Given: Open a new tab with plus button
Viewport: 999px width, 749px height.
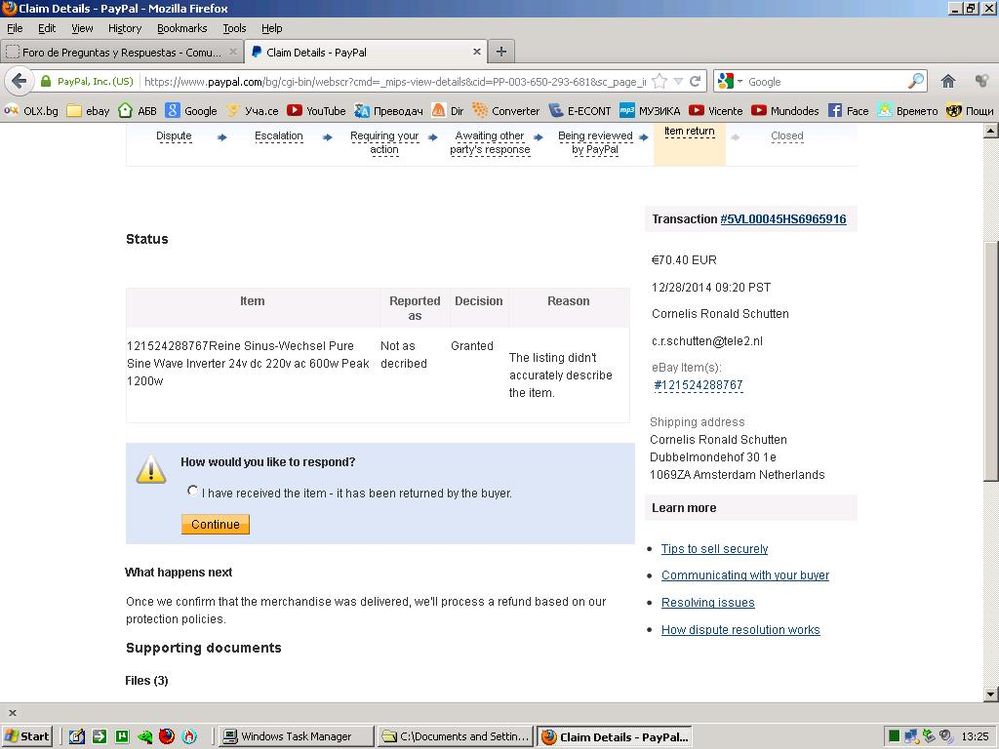Looking at the screenshot, I should [x=501, y=52].
